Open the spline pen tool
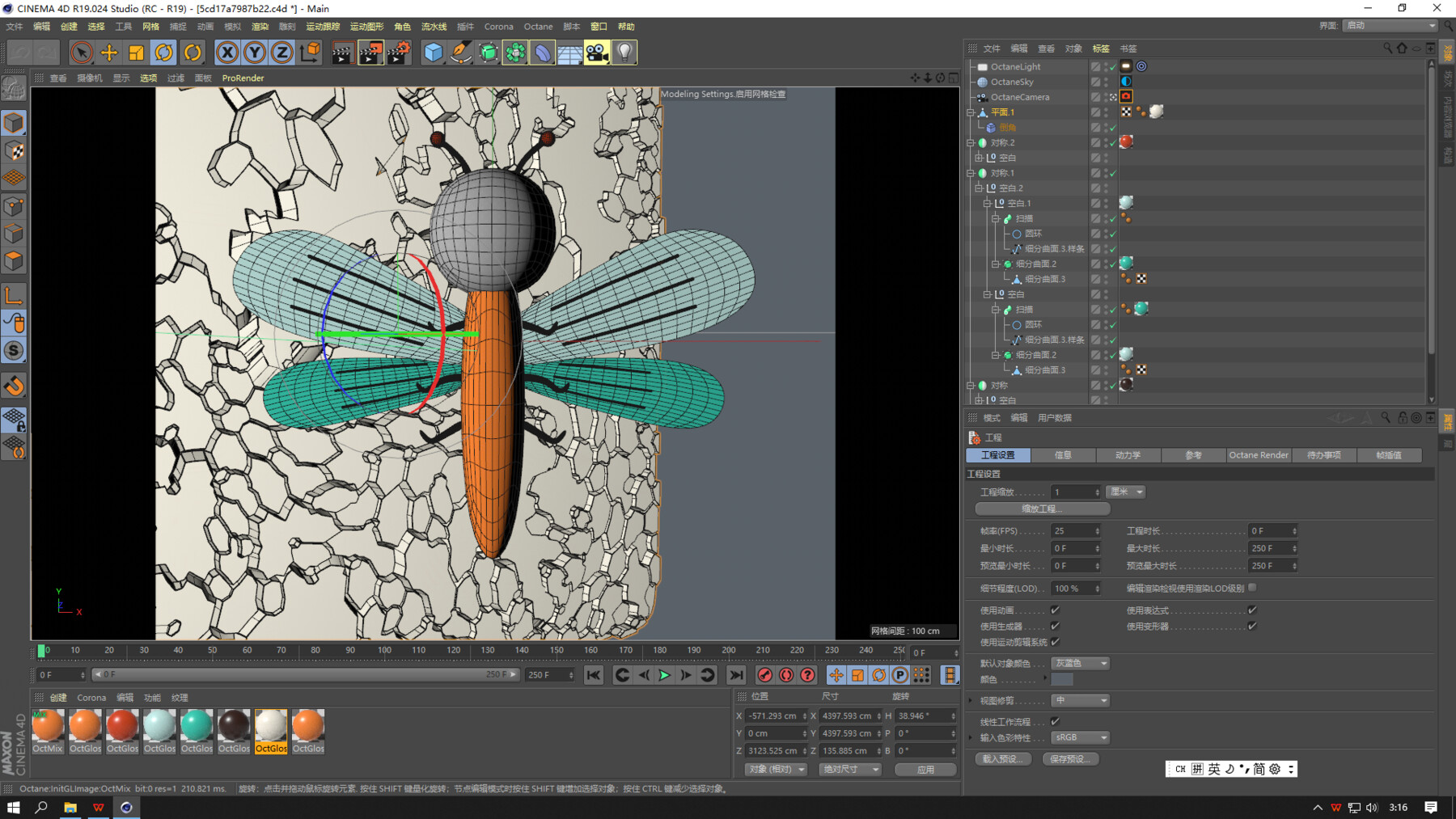This screenshot has height=819, width=1456. click(x=461, y=53)
